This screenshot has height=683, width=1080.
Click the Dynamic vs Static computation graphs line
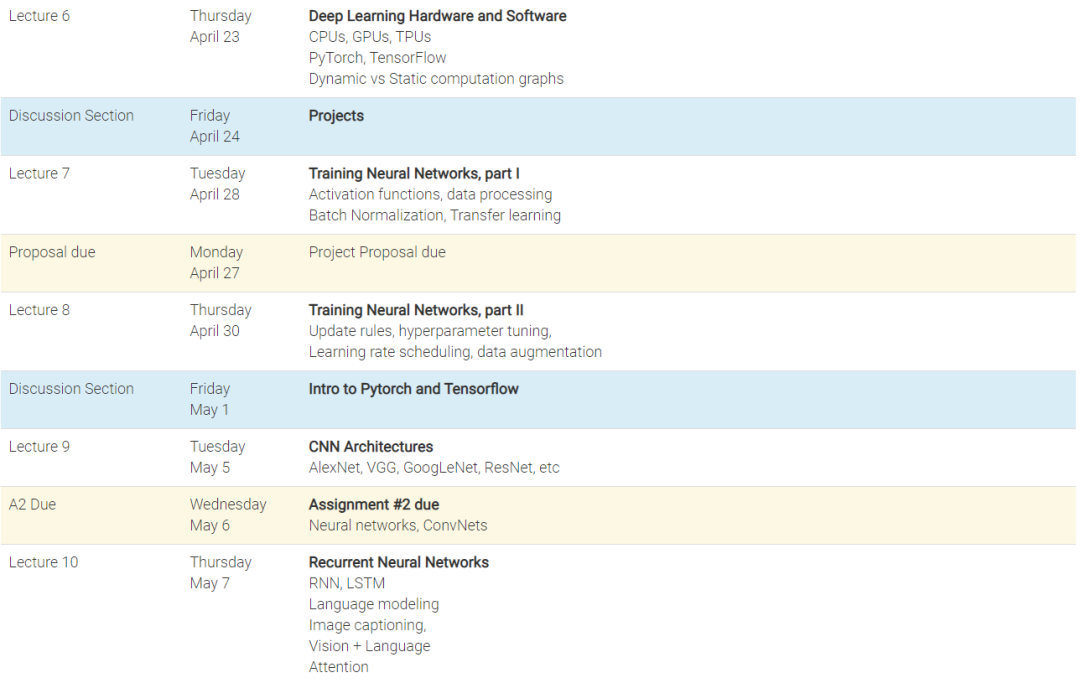(x=436, y=79)
